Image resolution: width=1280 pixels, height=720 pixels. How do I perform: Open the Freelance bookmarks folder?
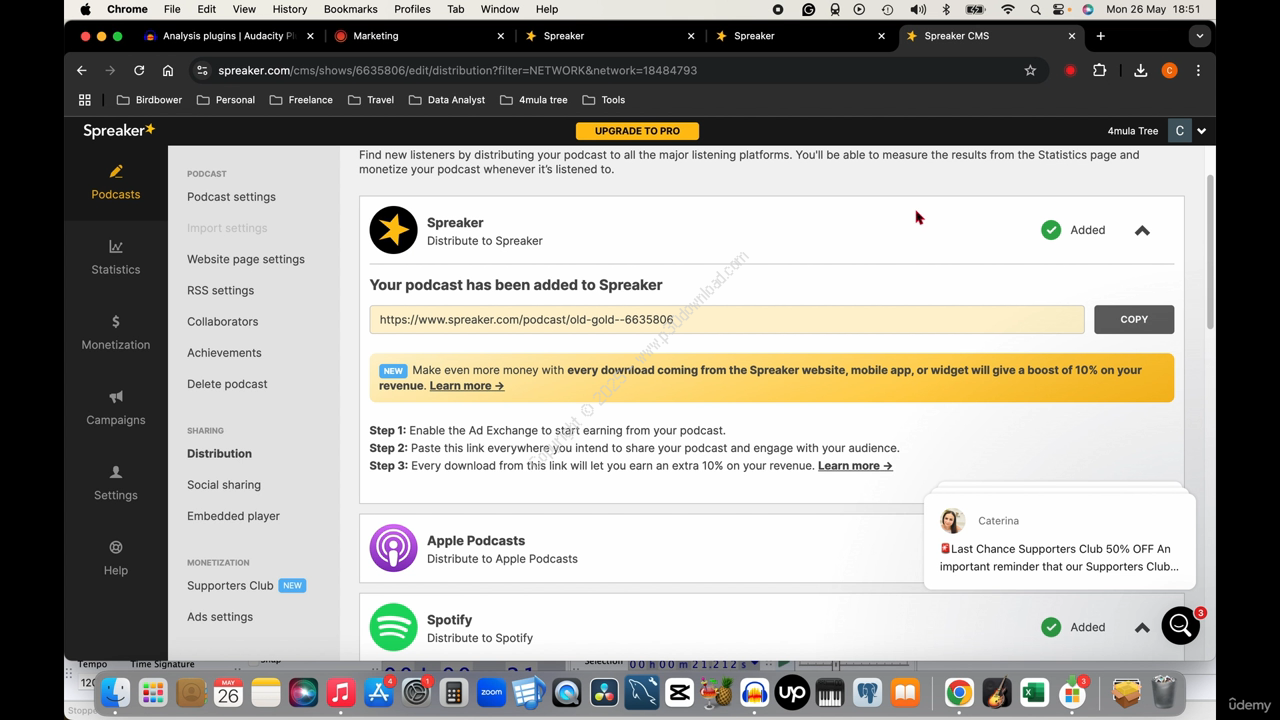pyautogui.click(x=301, y=100)
